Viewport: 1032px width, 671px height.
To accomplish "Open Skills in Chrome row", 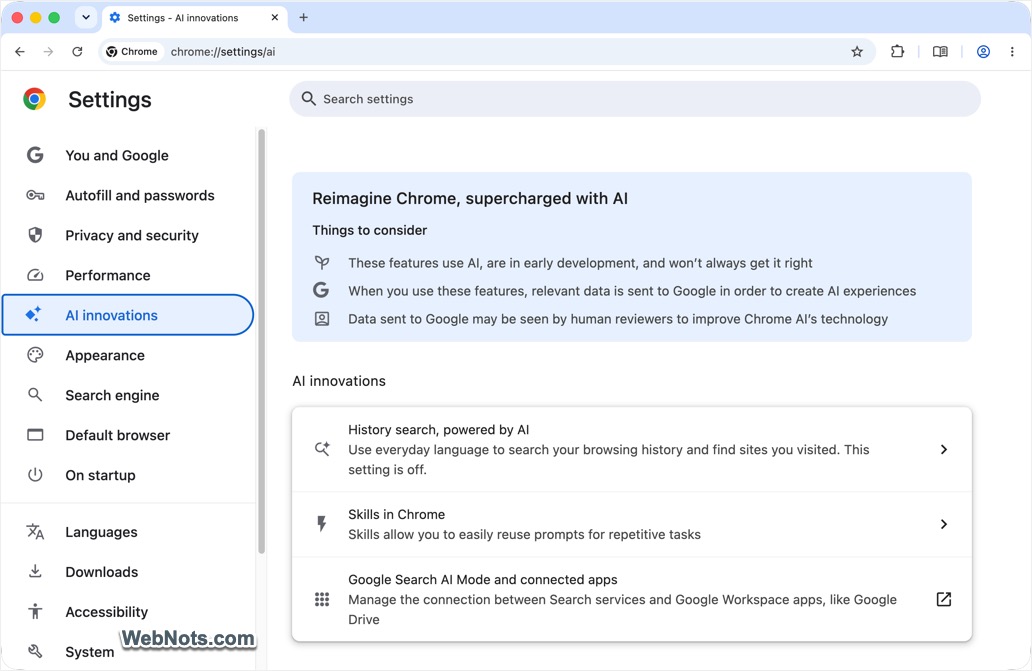I will [632, 524].
